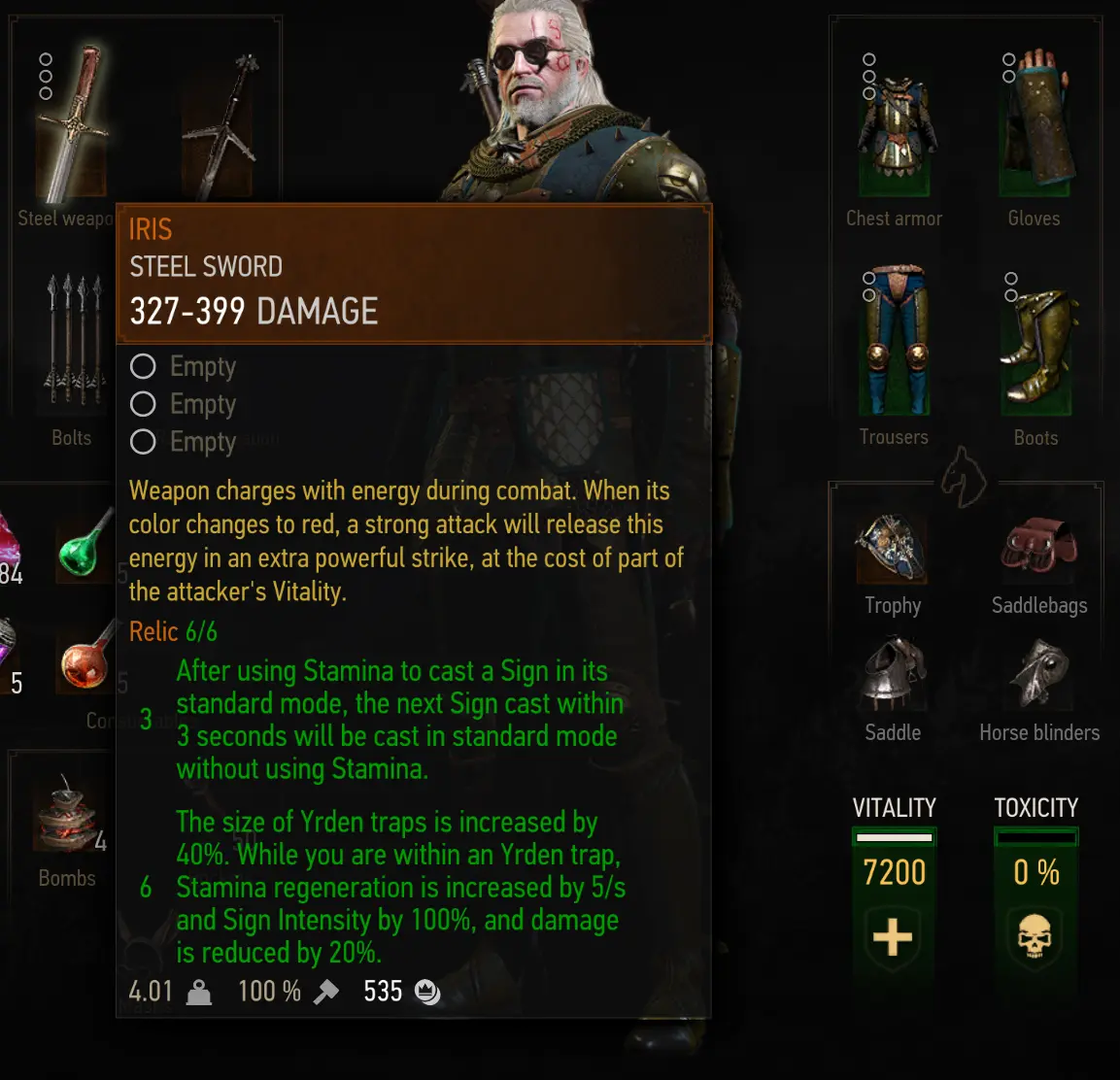Viewport: 1120px width, 1080px height.
Task: Click first Empty rune socket circle
Action: [x=143, y=366]
